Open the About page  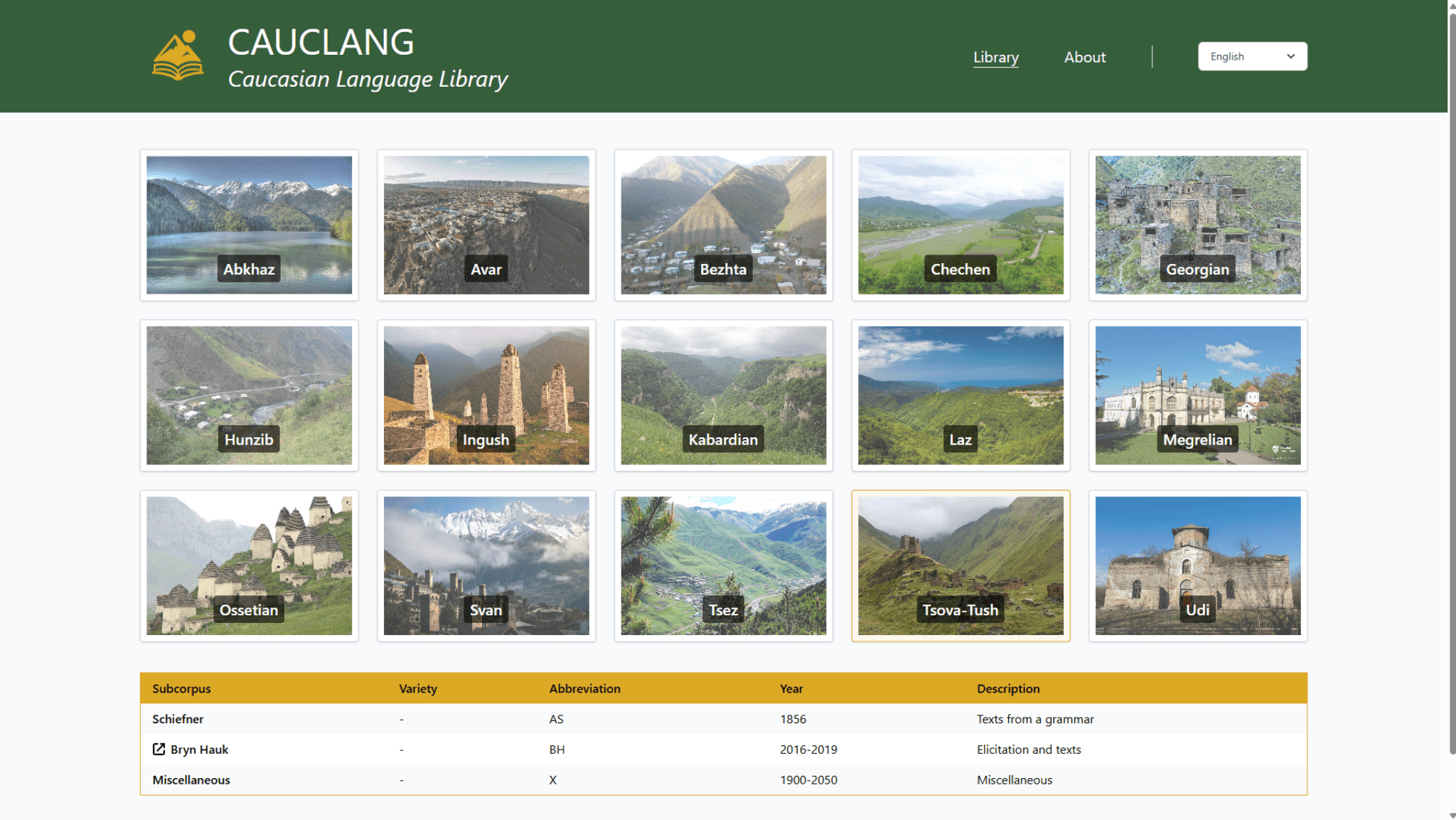(1084, 57)
